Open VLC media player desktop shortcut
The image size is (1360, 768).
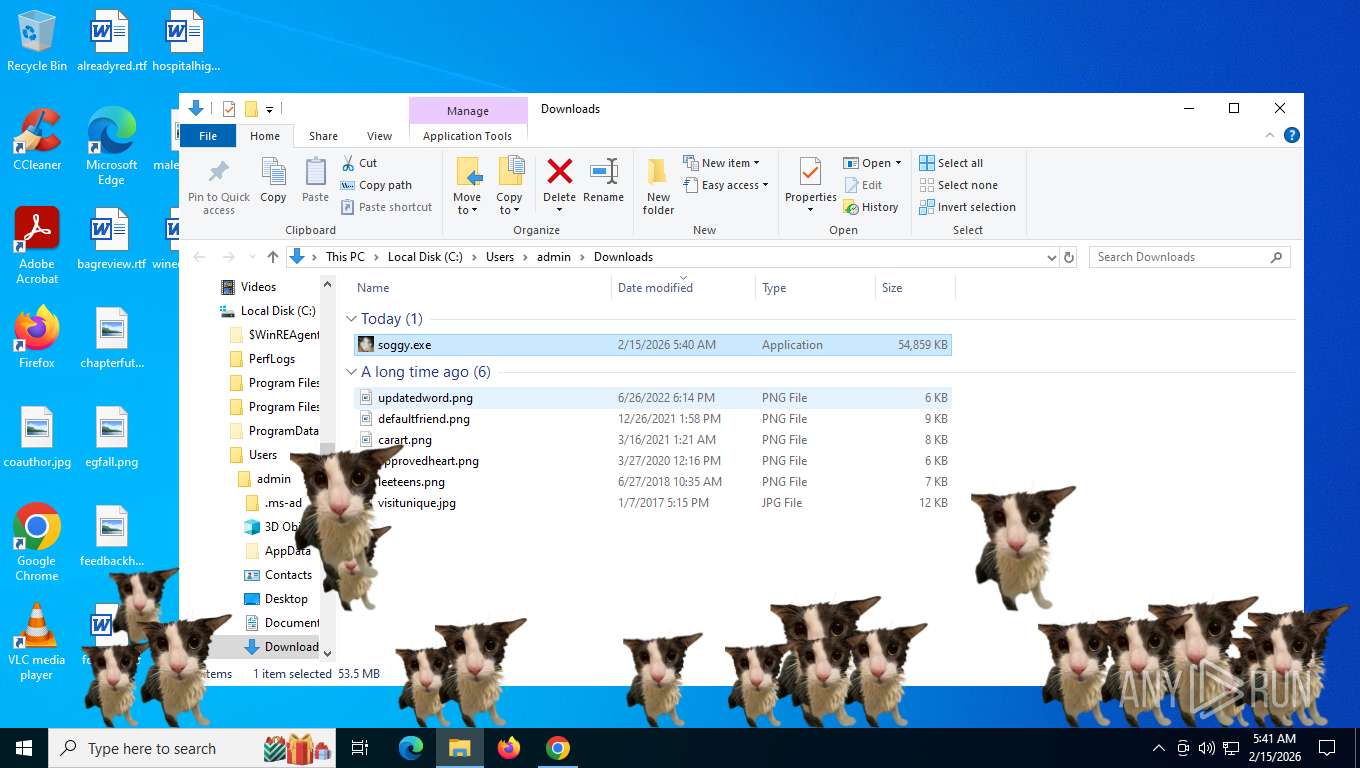pos(37,642)
